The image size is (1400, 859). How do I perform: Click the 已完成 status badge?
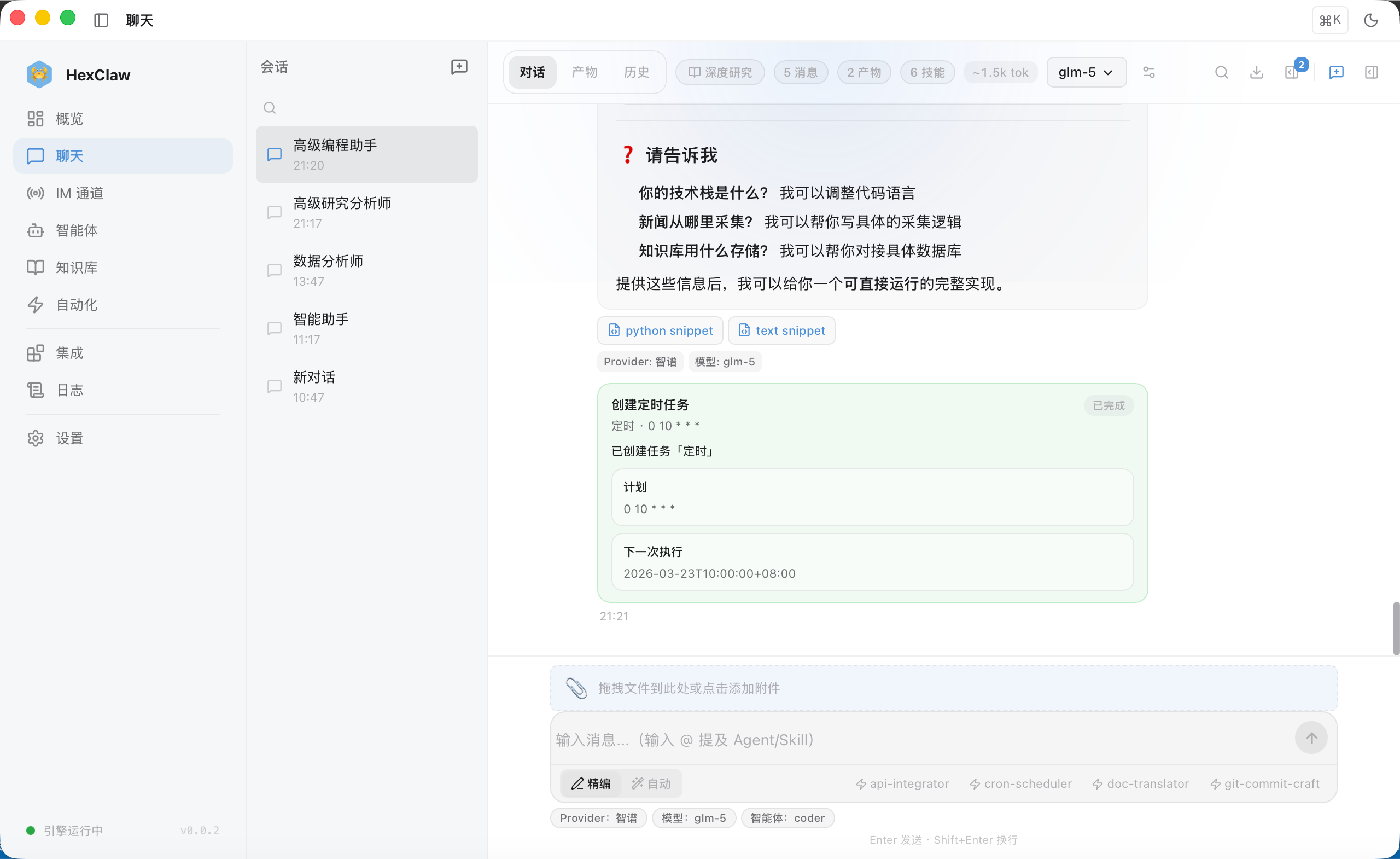1109,405
